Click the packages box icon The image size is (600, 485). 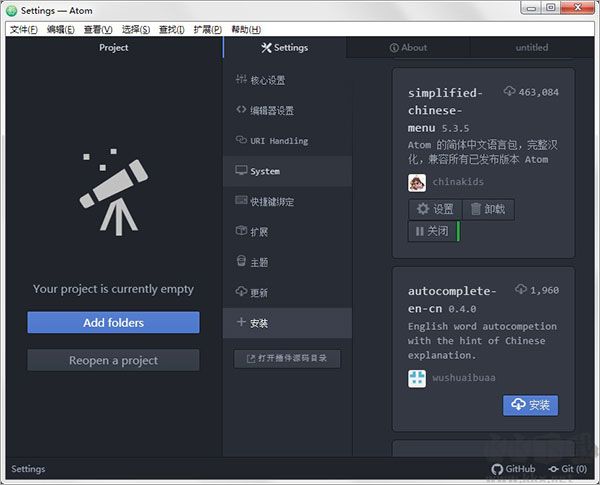241,230
